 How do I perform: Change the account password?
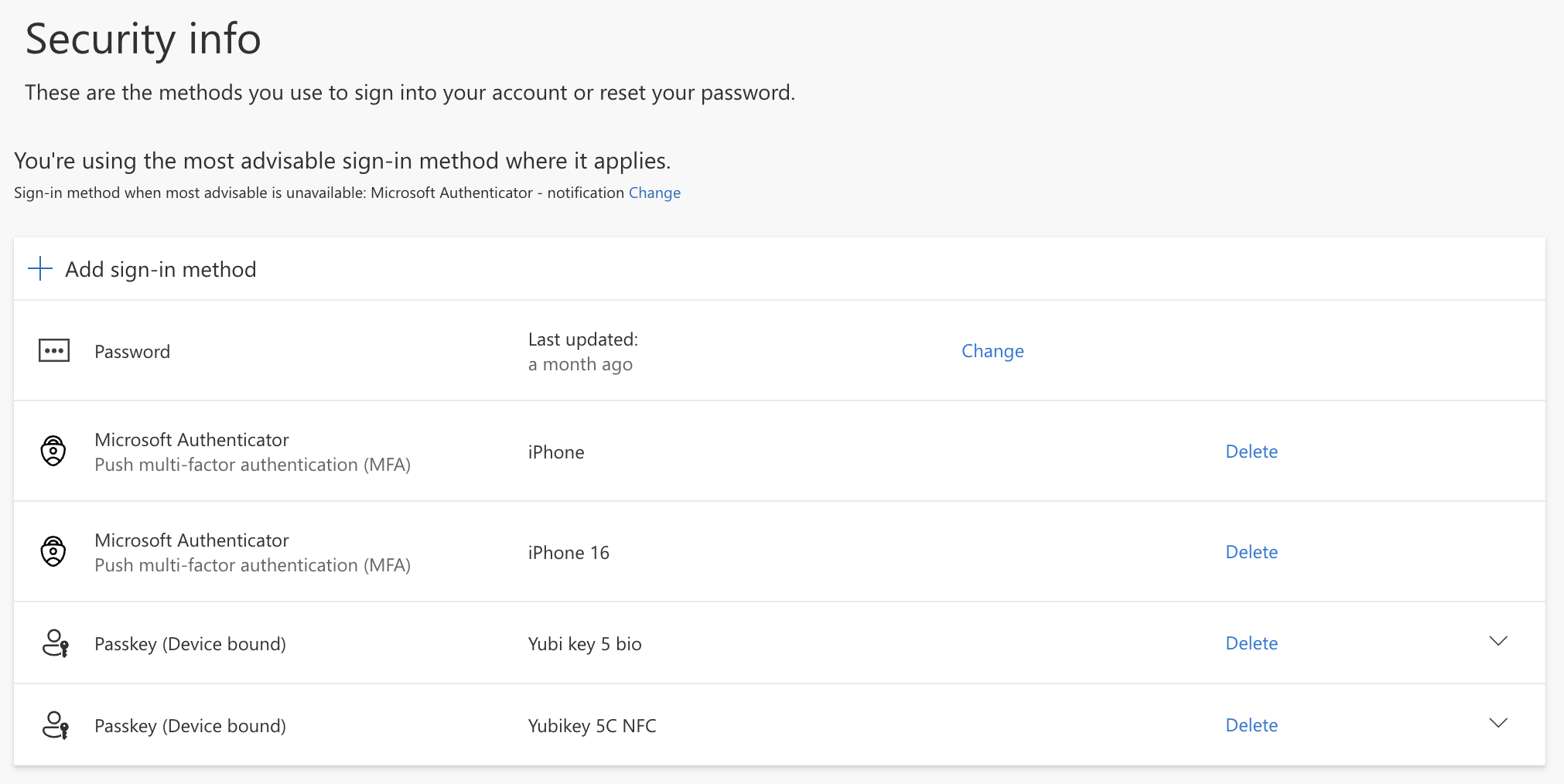(992, 351)
